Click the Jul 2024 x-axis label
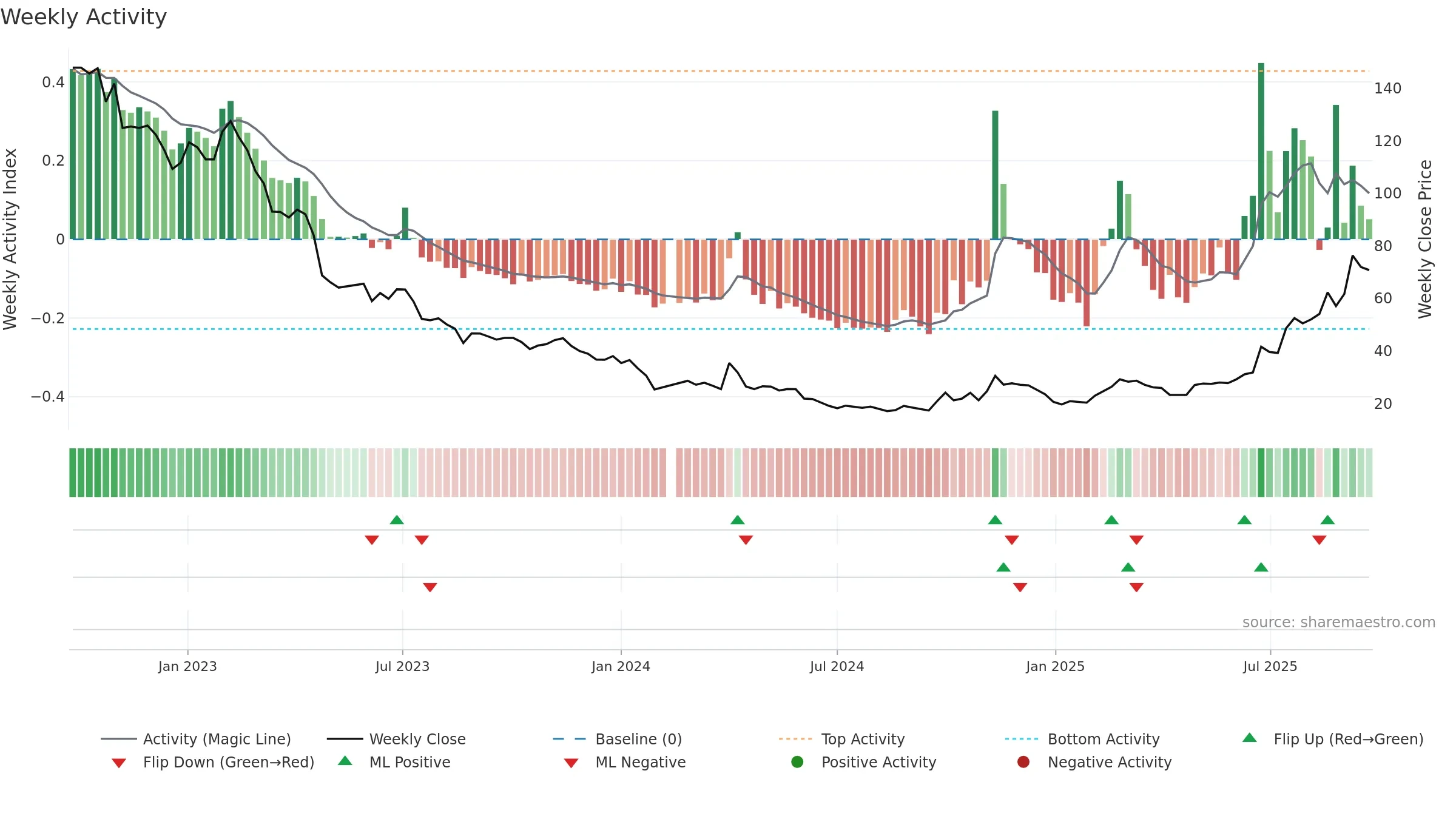1456x819 pixels. click(x=837, y=666)
